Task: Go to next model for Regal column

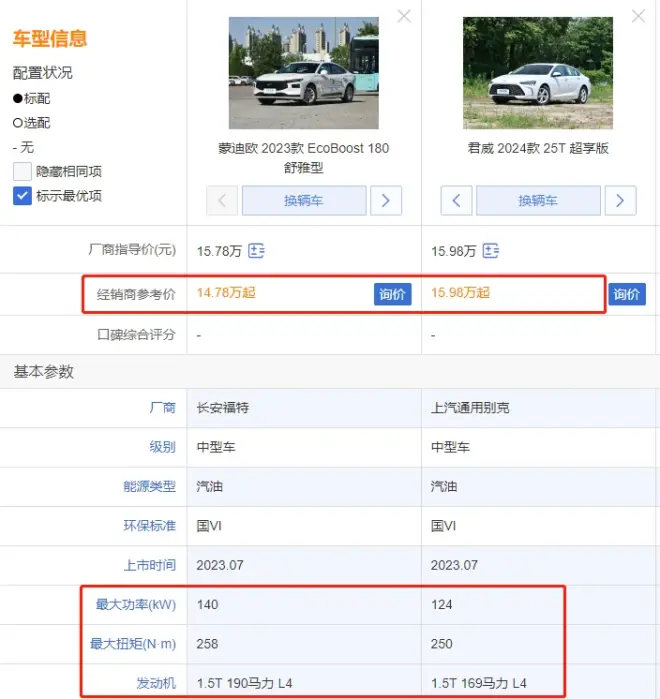Action: [620, 201]
